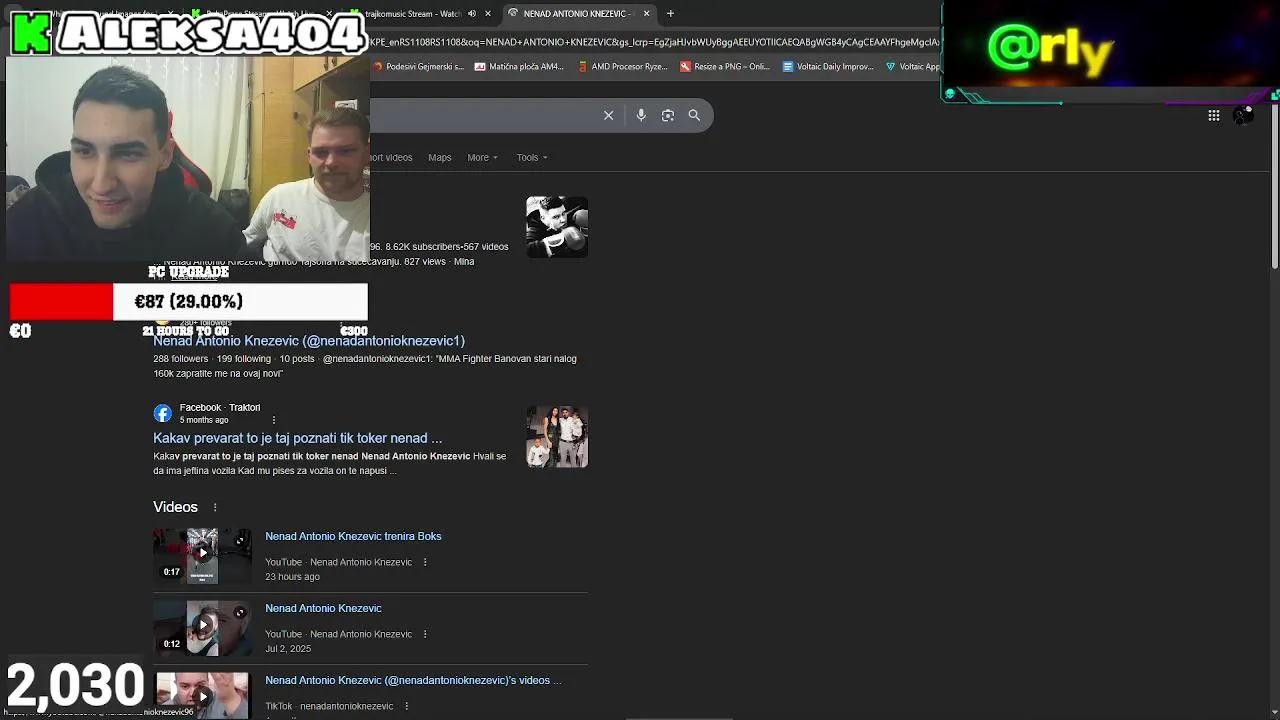Start voice search with the microphone icon
This screenshot has height=720, width=1280.
[x=641, y=115]
